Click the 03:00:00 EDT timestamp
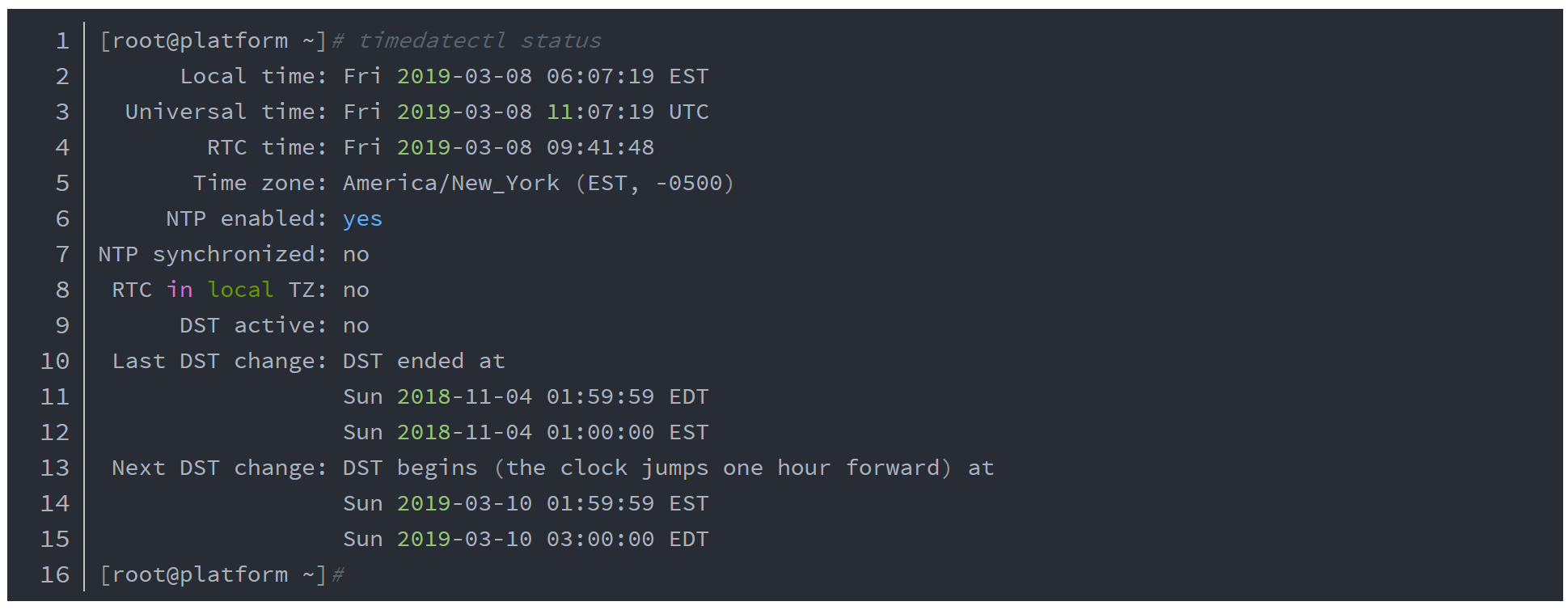 (x=627, y=539)
